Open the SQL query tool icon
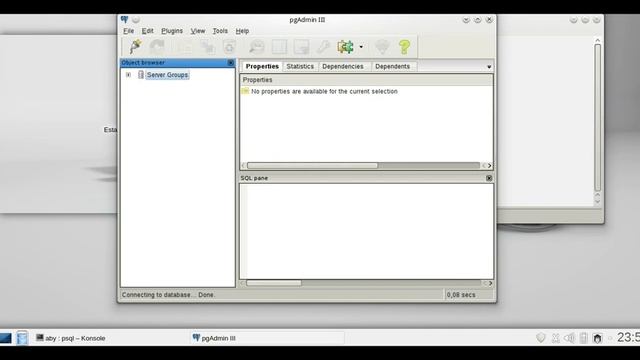 click(257, 47)
